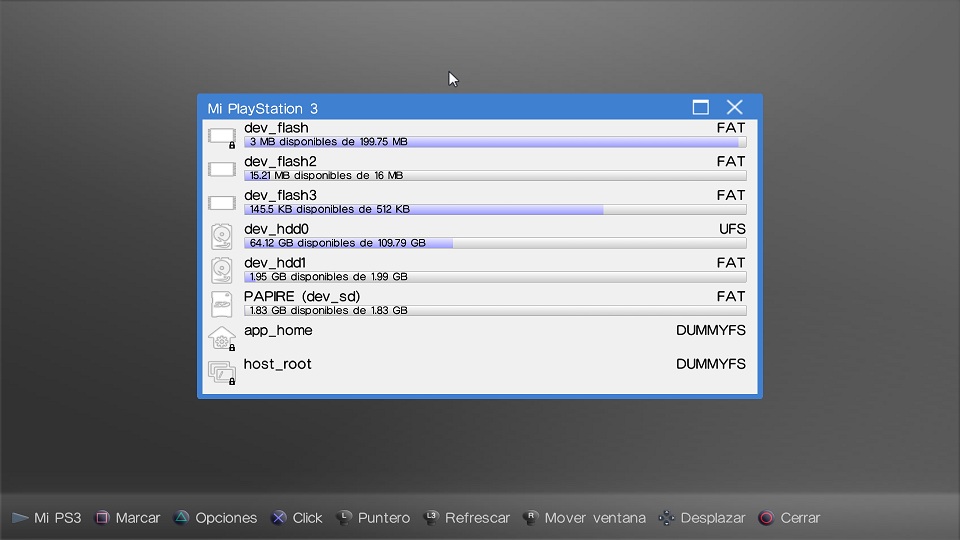
Task: Open the dev_flash drive icon
Action: click(x=222, y=137)
